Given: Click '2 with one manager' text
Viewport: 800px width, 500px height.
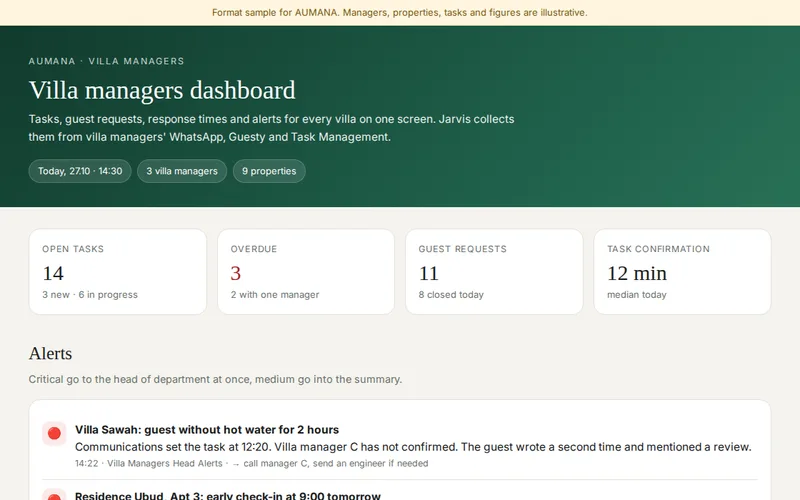Looking at the screenshot, I should (x=274, y=295).
